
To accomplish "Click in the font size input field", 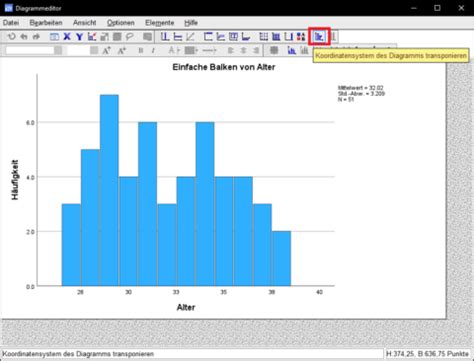I will click(79, 51).
